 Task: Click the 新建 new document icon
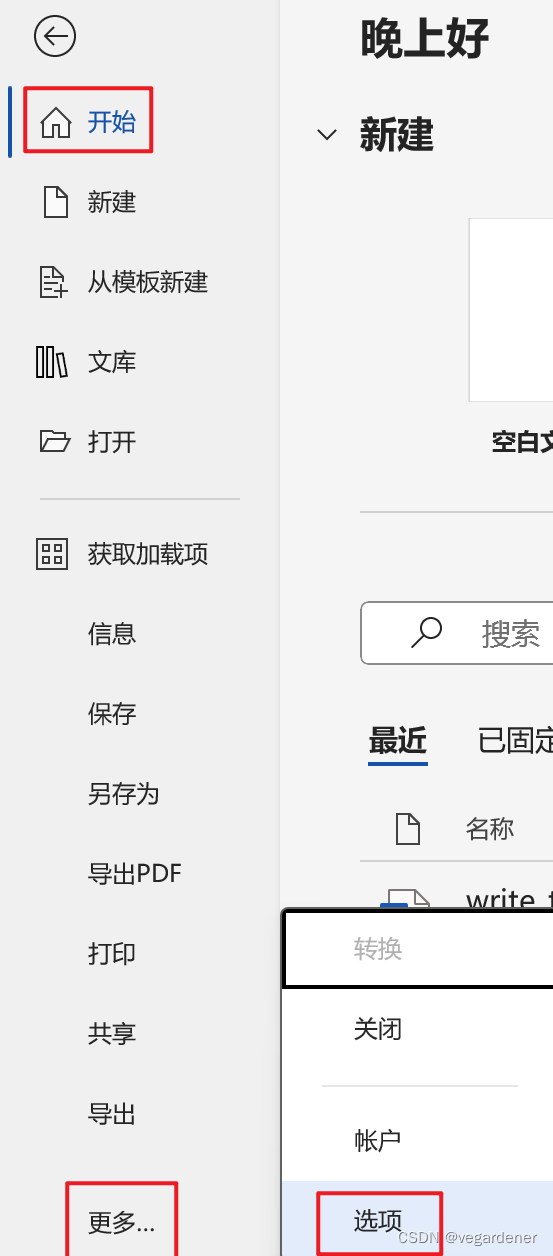point(56,202)
